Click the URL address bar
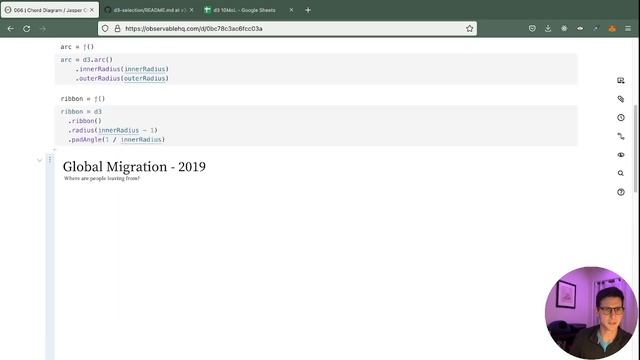This screenshot has width=640, height=360. (x=287, y=29)
